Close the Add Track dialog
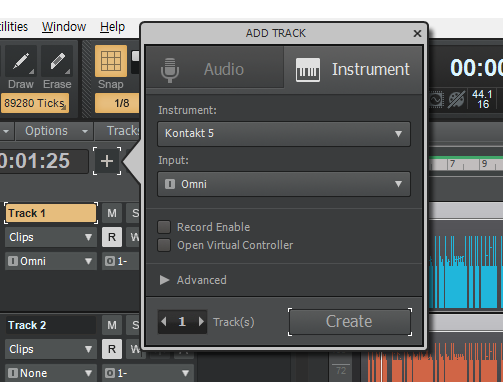This screenshot has height=382, width=503. [x=417, y=33]
